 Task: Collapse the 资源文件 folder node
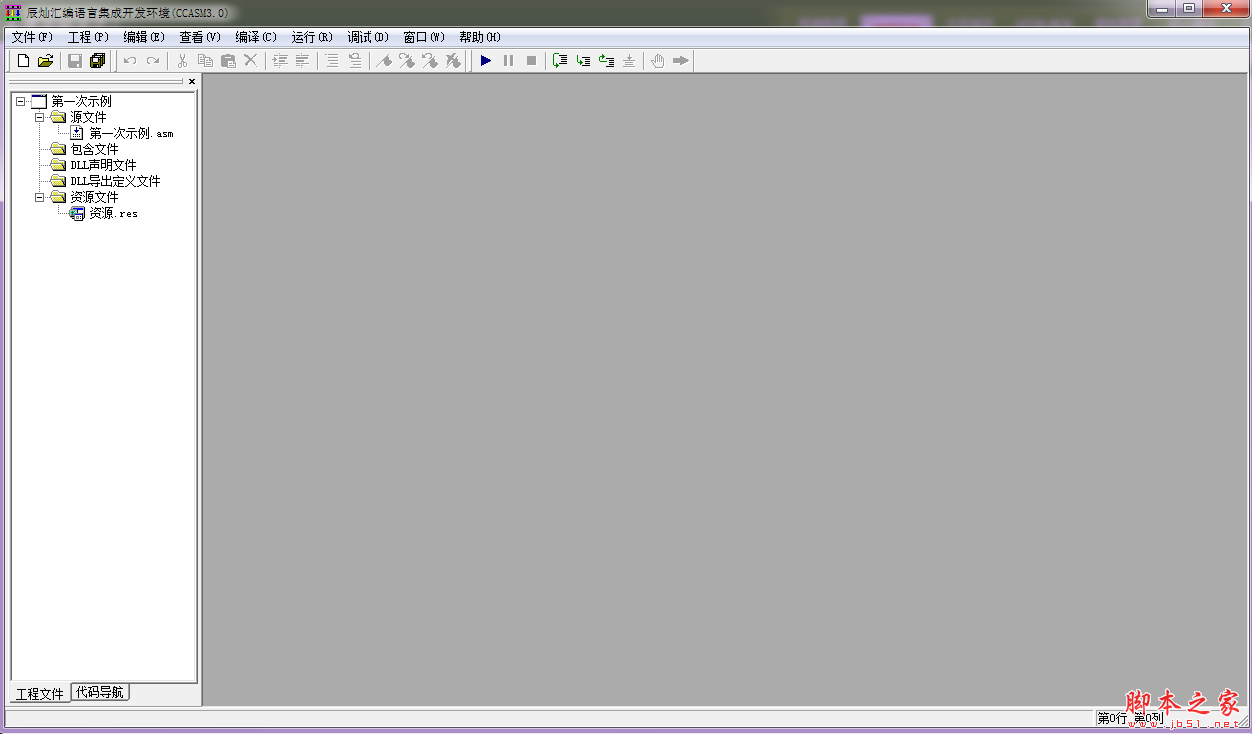point(40,197)
